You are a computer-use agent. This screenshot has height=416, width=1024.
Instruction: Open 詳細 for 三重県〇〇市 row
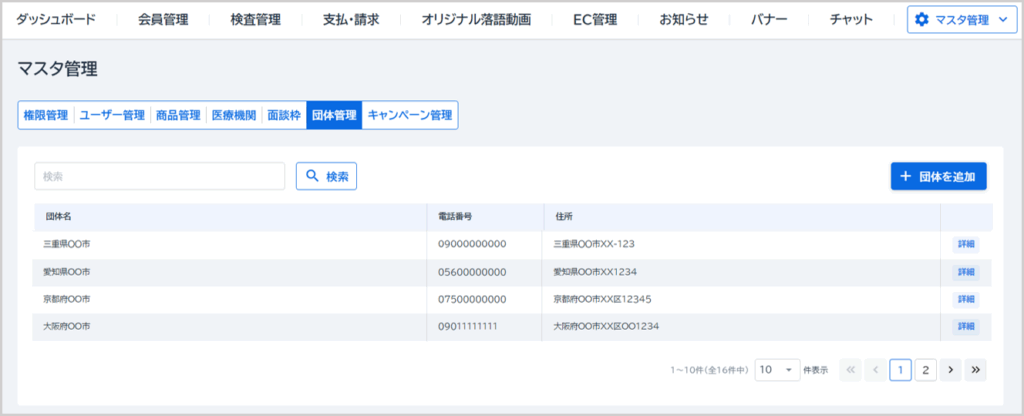pos(965,244)
